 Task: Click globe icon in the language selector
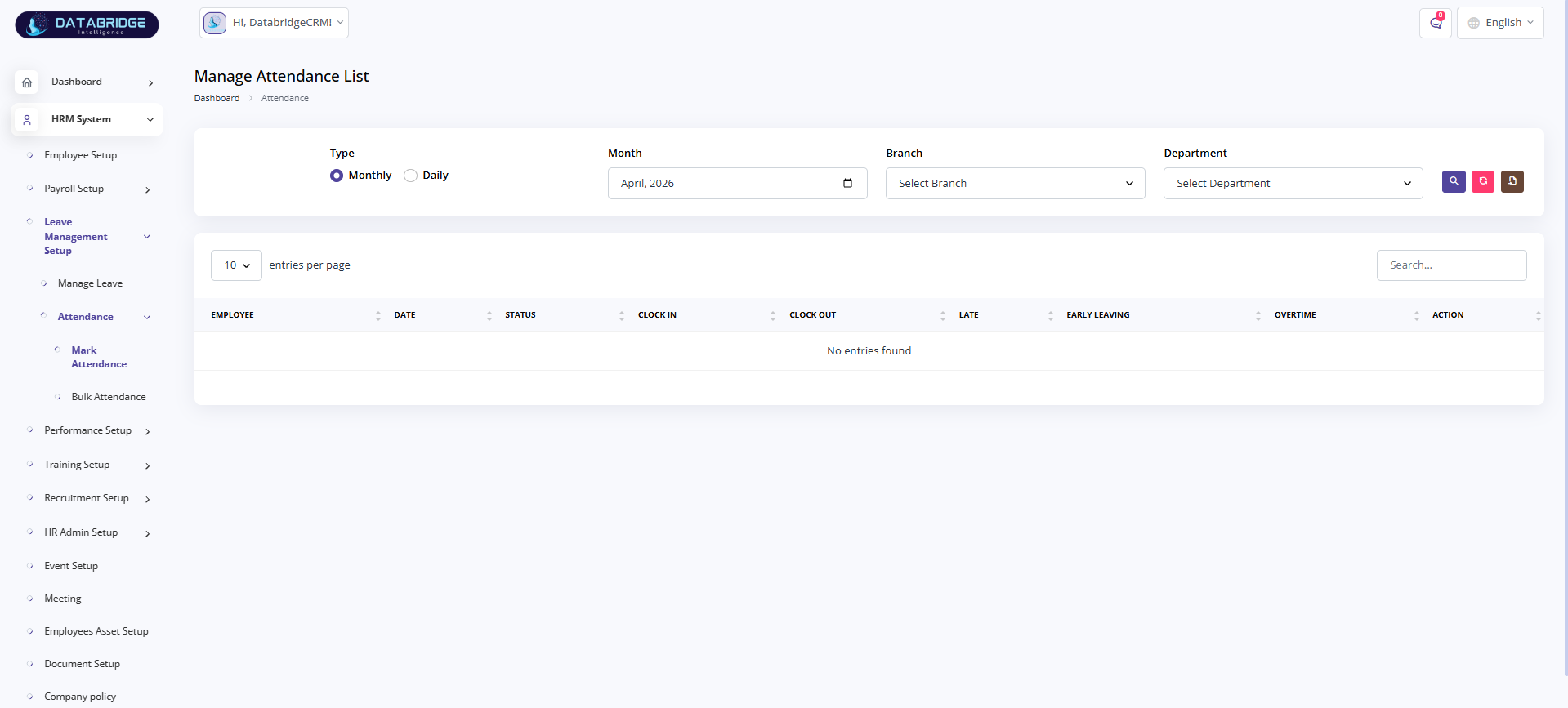1474,23
